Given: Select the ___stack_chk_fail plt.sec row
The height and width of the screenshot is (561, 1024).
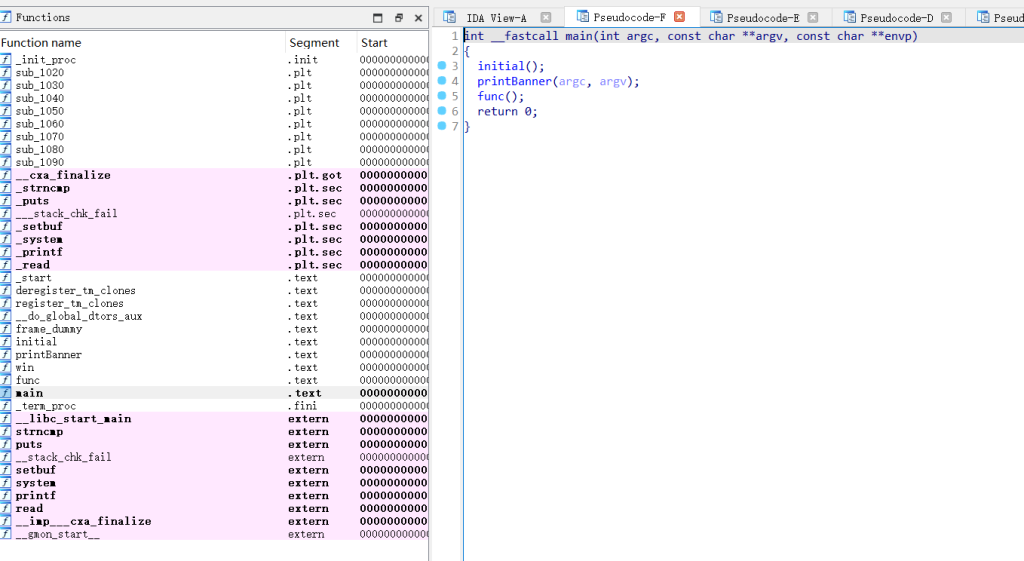Looking at the screenshot, I should tap(214, 214).
